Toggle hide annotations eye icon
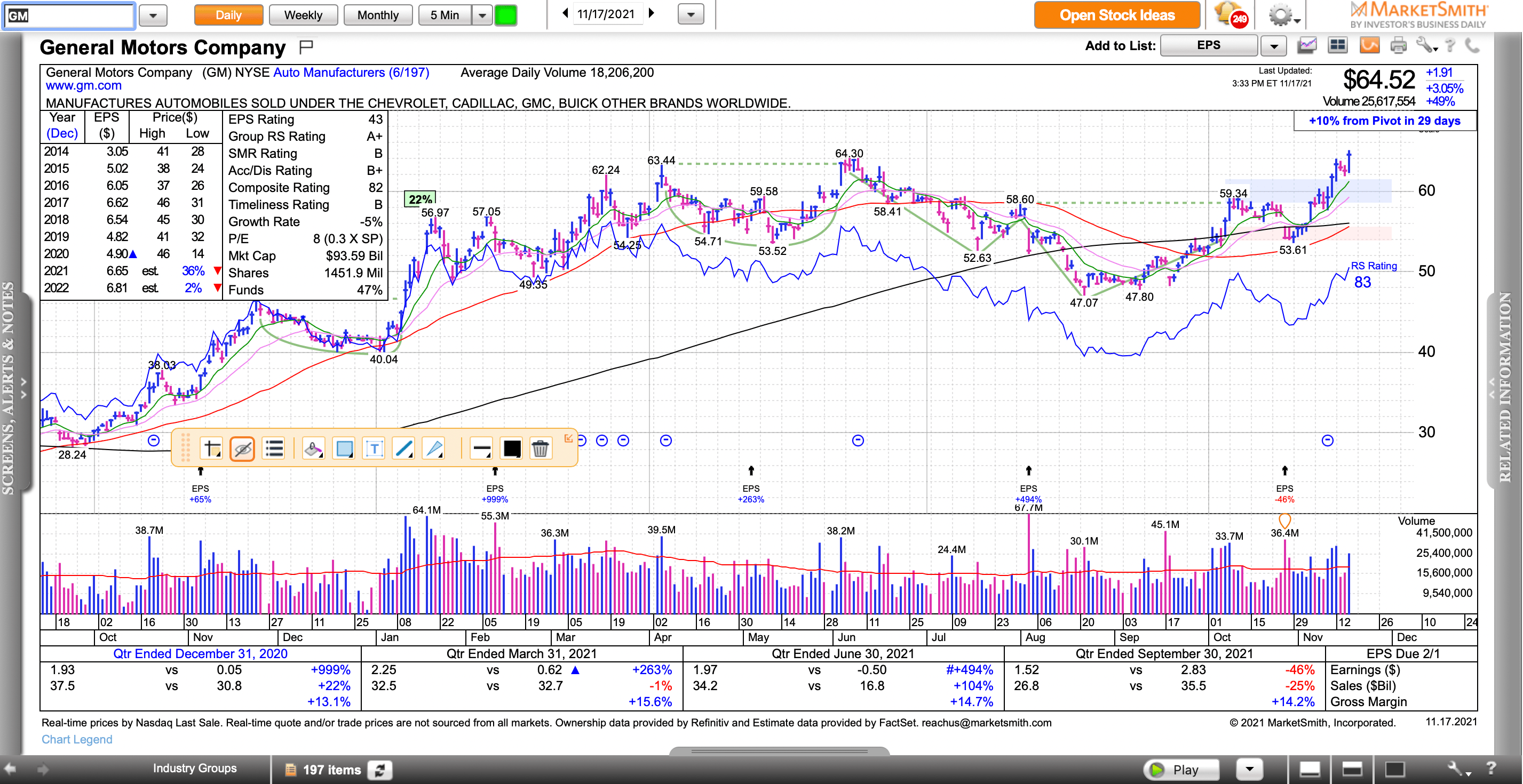1523x784 pixels. (242, 449)
